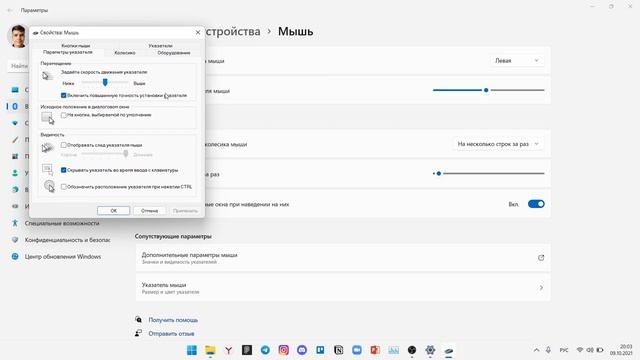Expand hidden system tray icons chevron
This screenshot has height=360, width=640.
(x=536, y=350)
